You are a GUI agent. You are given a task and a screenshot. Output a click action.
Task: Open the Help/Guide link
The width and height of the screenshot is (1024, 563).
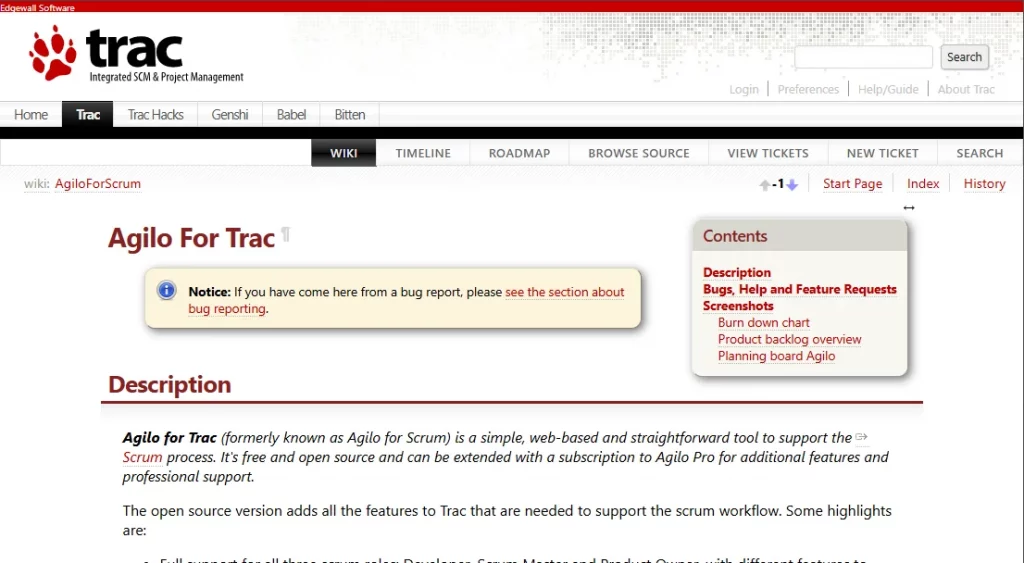pos(888,89)
